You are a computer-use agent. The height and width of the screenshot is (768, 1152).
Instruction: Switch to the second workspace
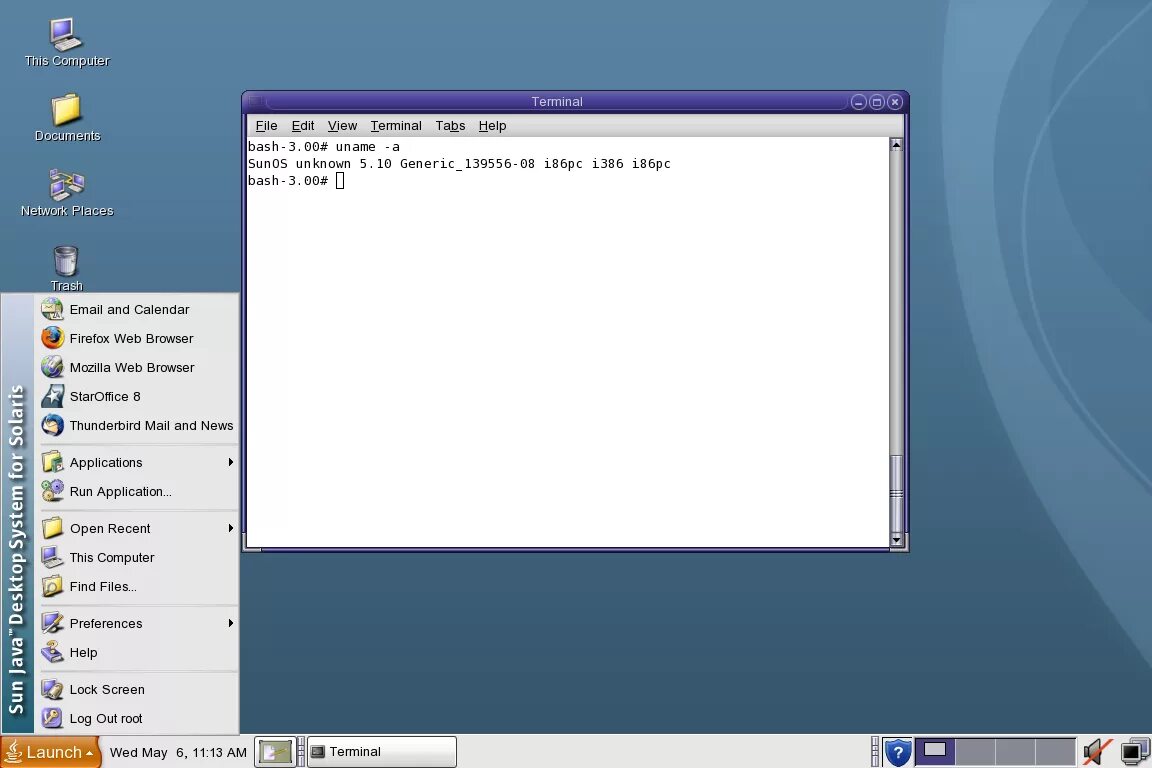pyautogui.click(x=975, y=752)
